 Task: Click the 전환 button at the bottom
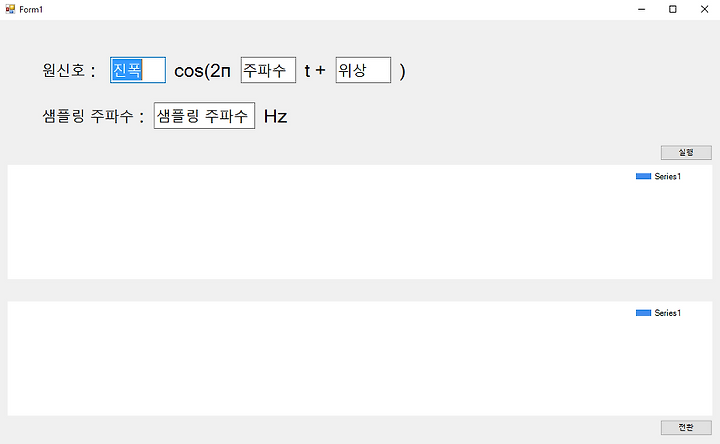pyautogui.click(x=686, y=427)
